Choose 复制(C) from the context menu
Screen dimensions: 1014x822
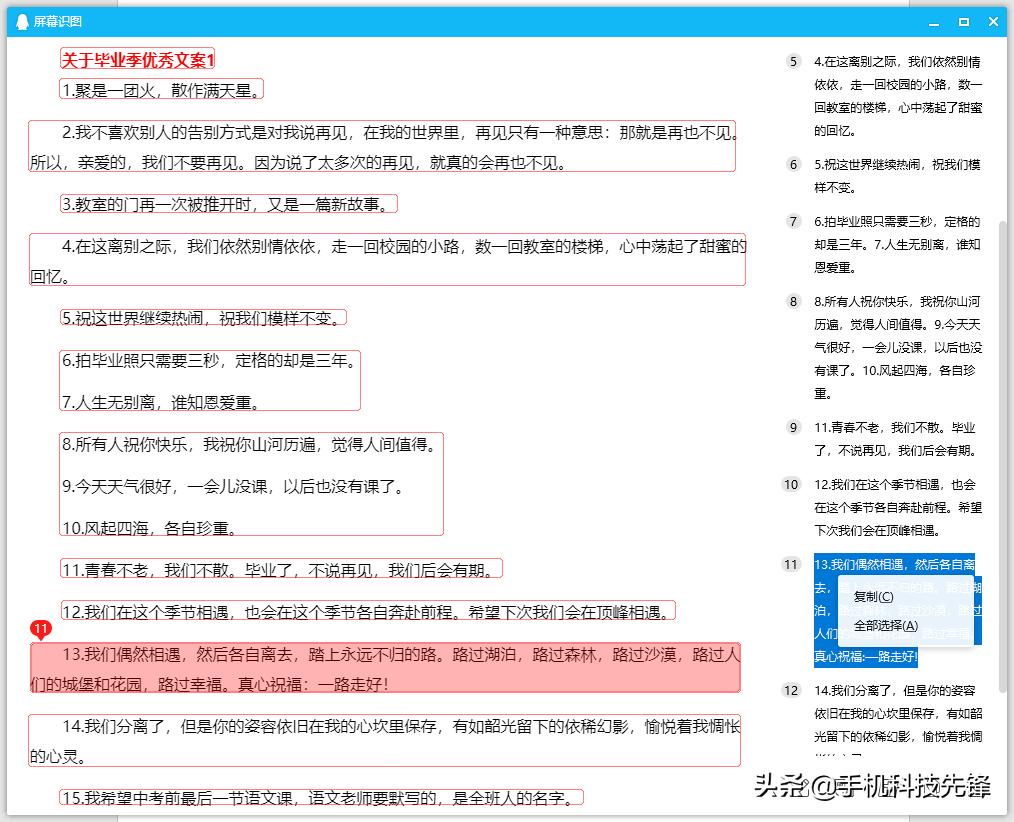click(875, 597)
